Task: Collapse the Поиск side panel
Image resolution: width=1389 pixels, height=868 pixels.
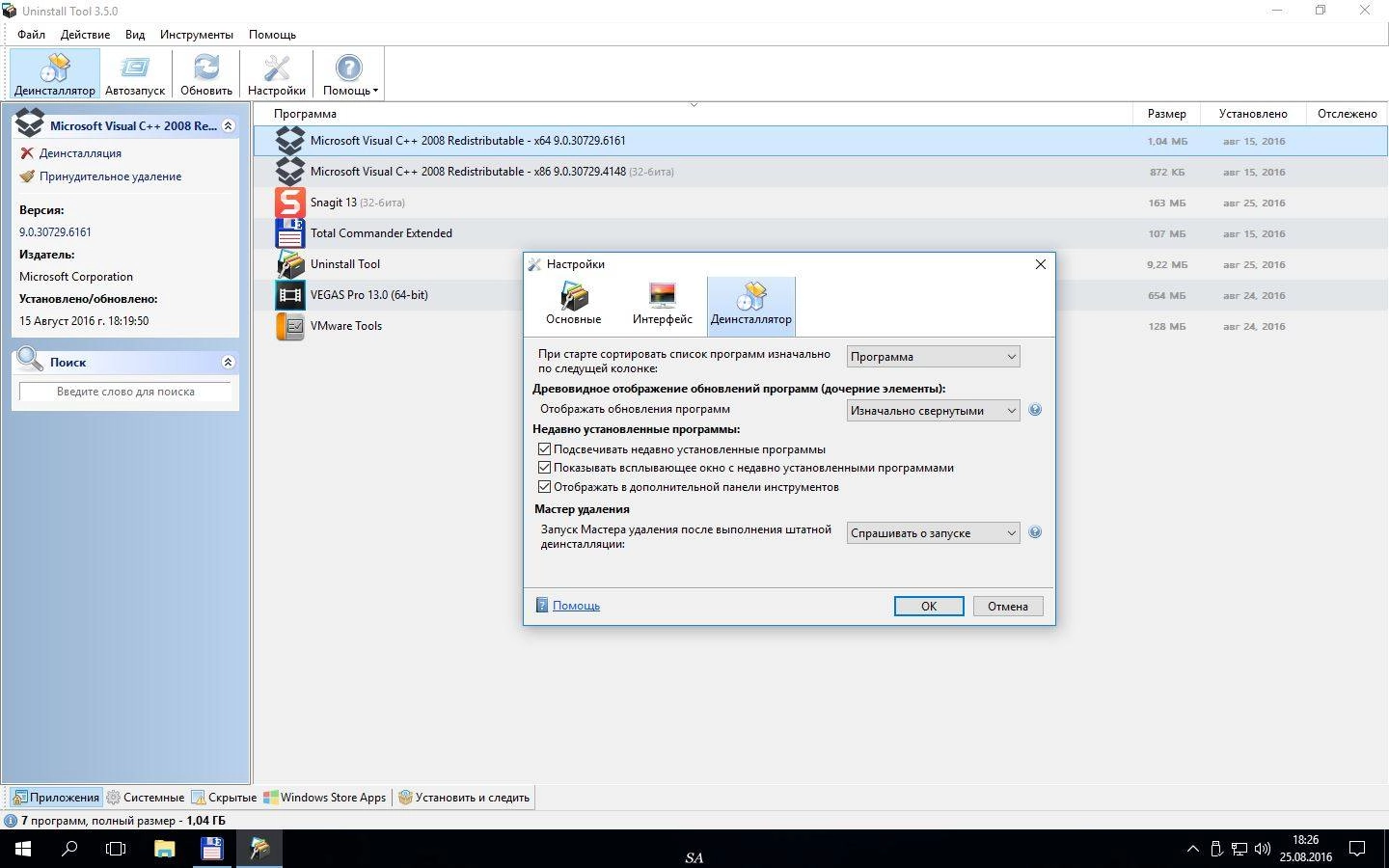Action: (229, 362)
